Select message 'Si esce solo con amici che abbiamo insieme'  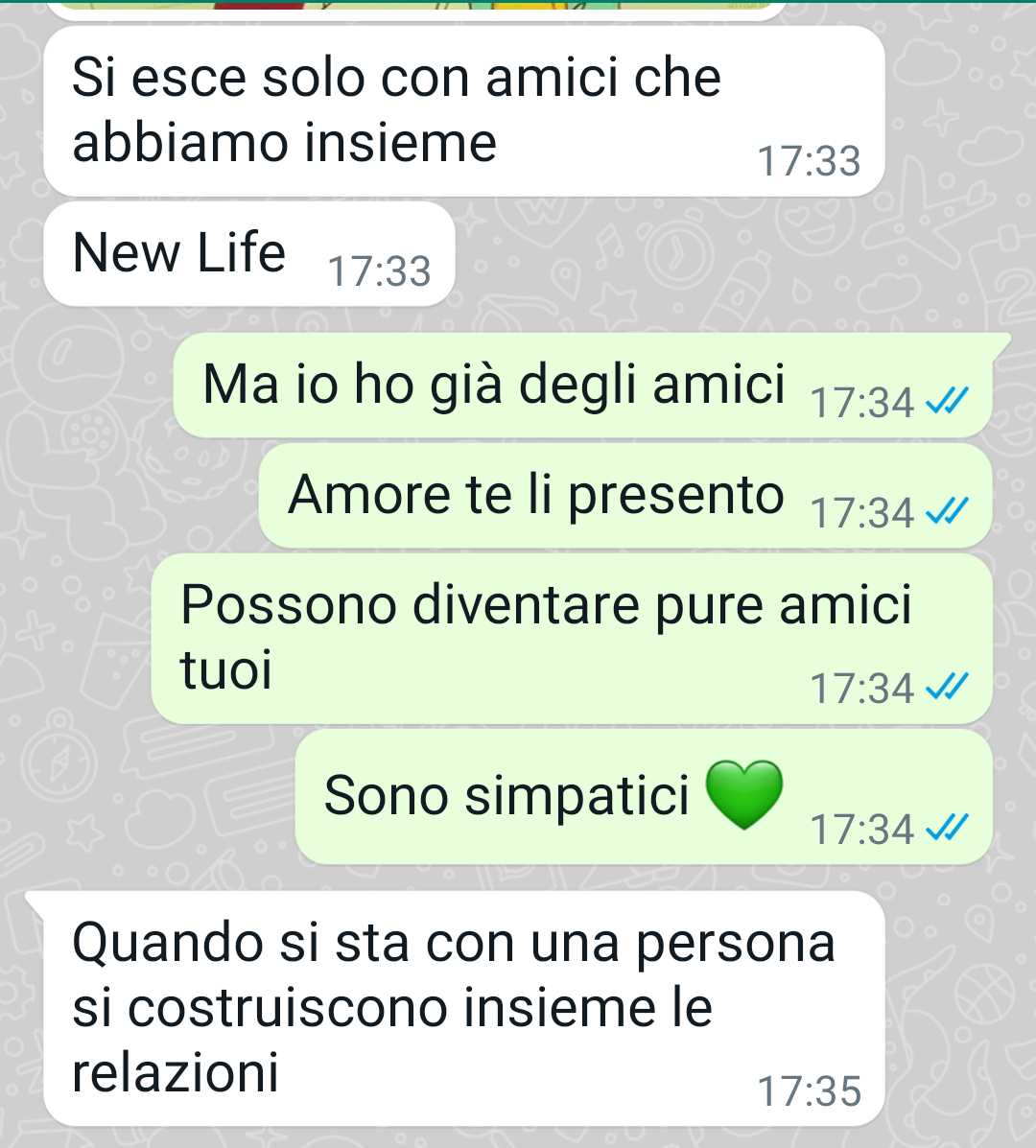(x=464, y=111)
